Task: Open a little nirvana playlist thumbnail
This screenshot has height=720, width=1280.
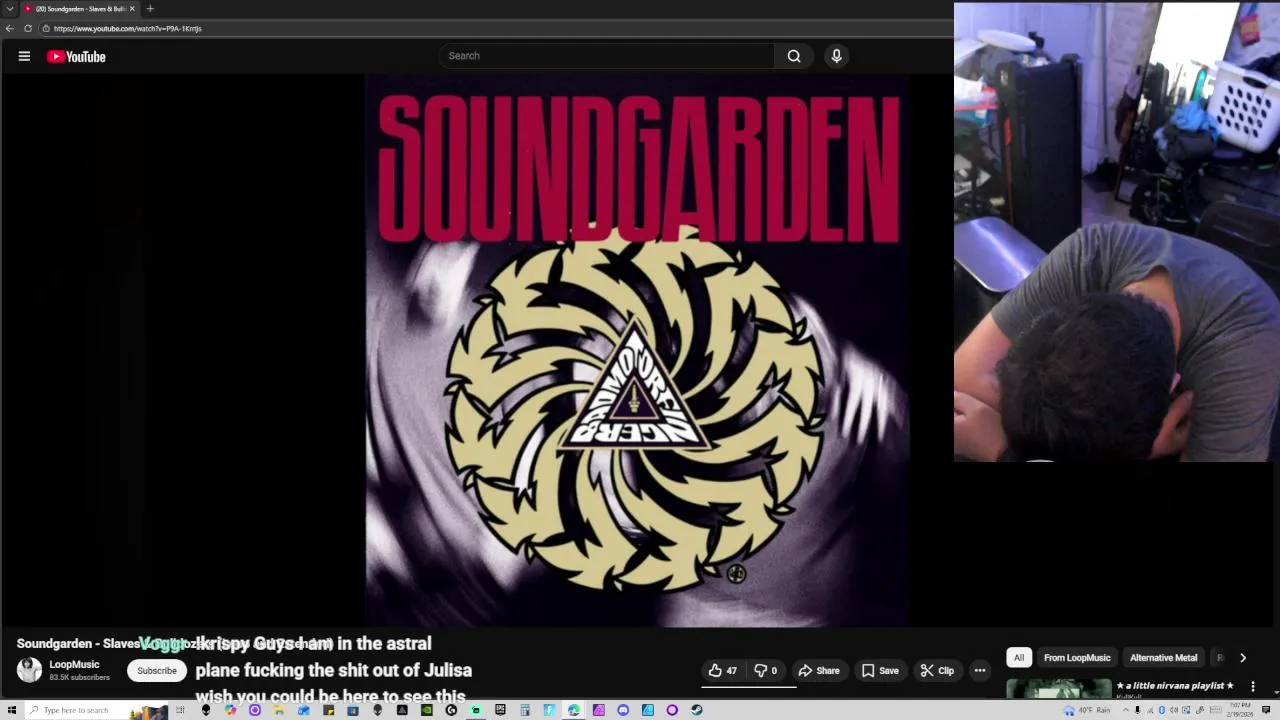Action: (x=1058, y=689)
